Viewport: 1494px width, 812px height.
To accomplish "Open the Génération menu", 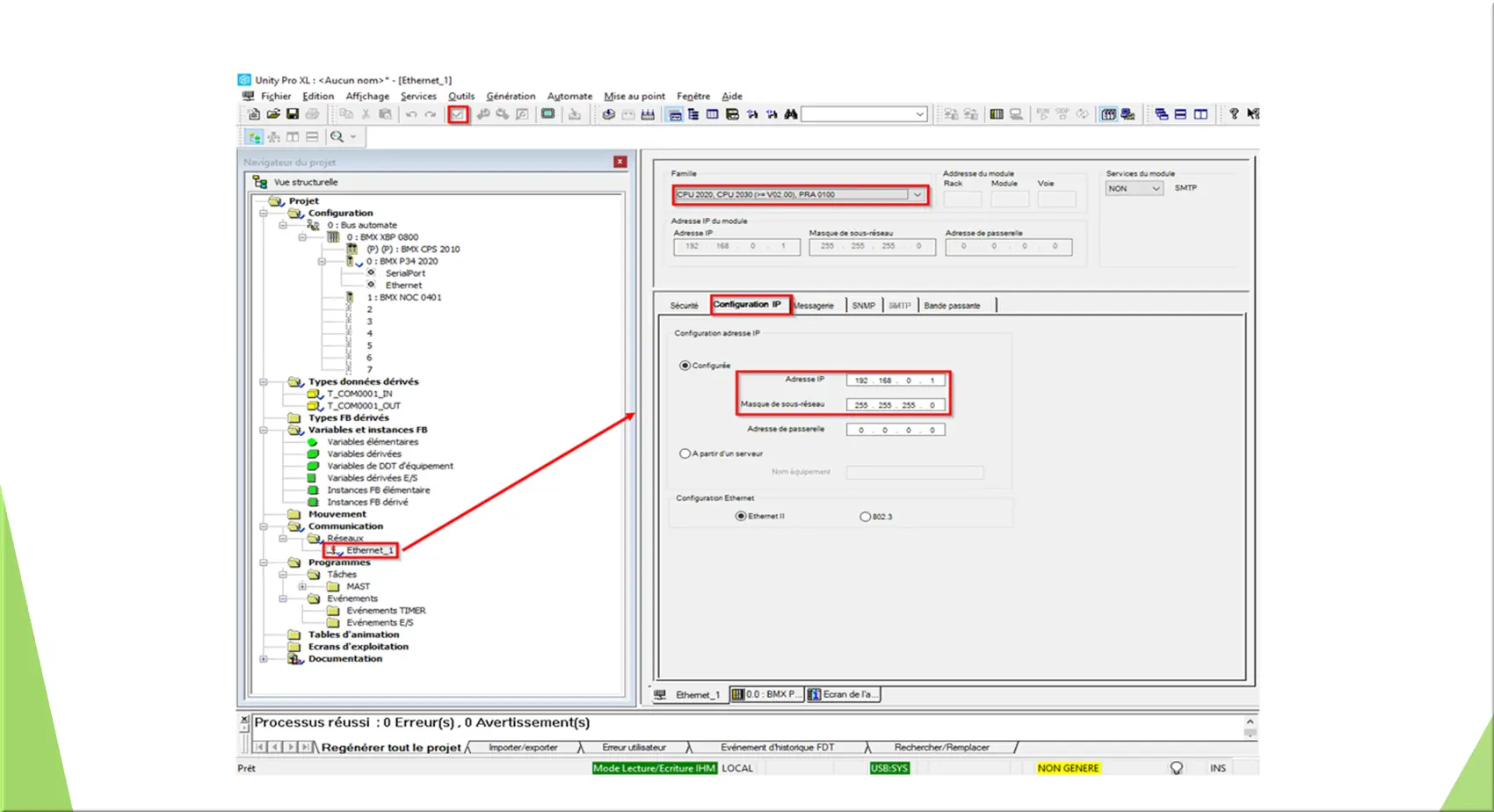I will point(511,97).
